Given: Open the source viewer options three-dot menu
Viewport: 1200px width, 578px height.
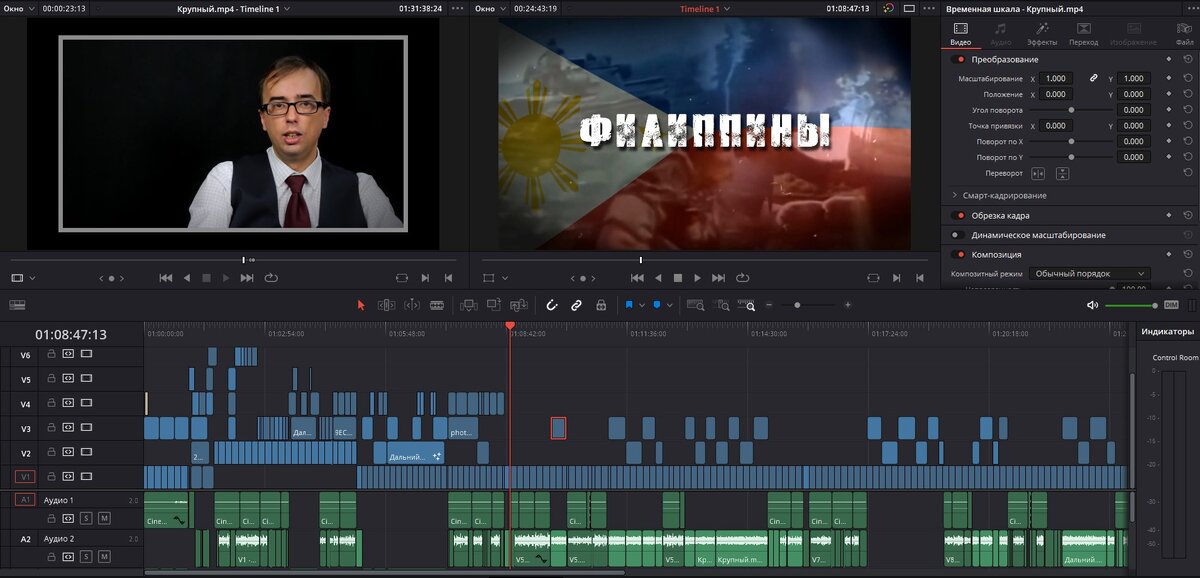Looking at the screenshot, I should pos(457,8).
